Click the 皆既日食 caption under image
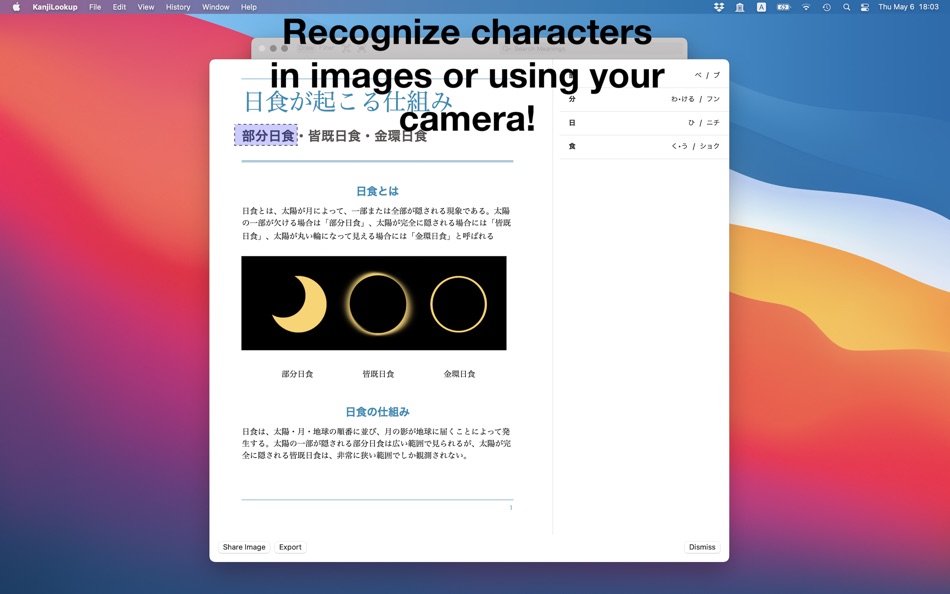Image resolution: width=950 pixels, height=594 pixels. (x=378, y=374)
